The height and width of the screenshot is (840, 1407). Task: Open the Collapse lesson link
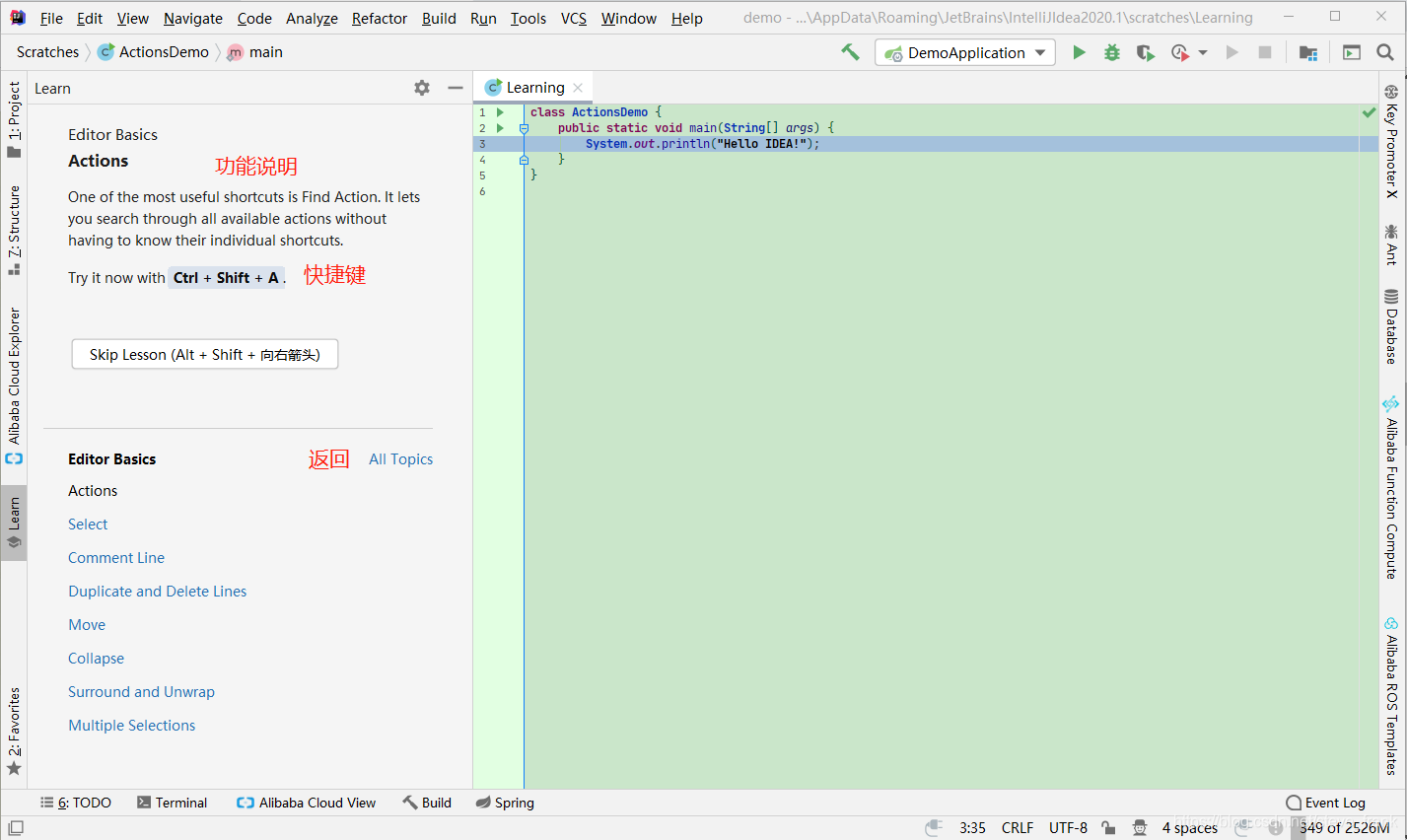(96, 658)
